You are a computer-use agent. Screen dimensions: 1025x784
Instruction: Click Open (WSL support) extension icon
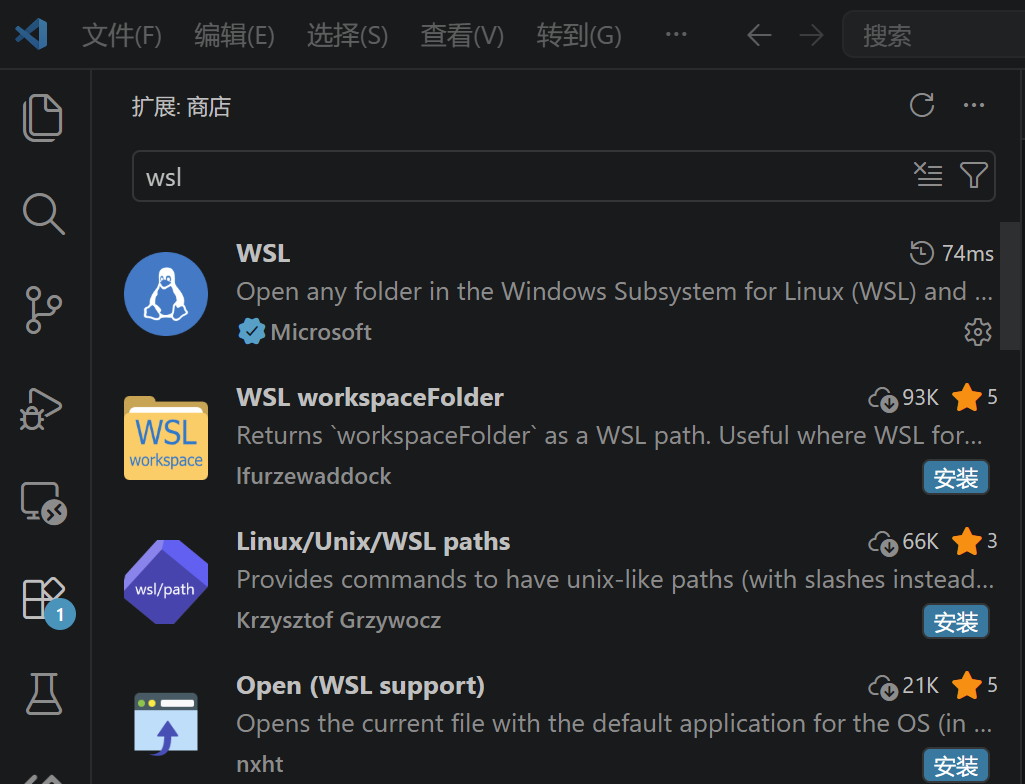point(166,724)
